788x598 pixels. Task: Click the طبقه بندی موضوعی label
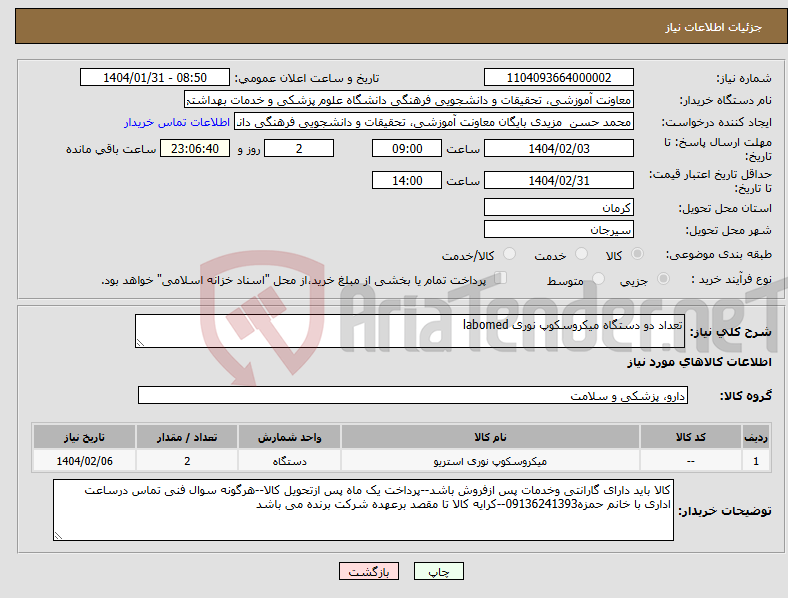(x=719, y=255)
